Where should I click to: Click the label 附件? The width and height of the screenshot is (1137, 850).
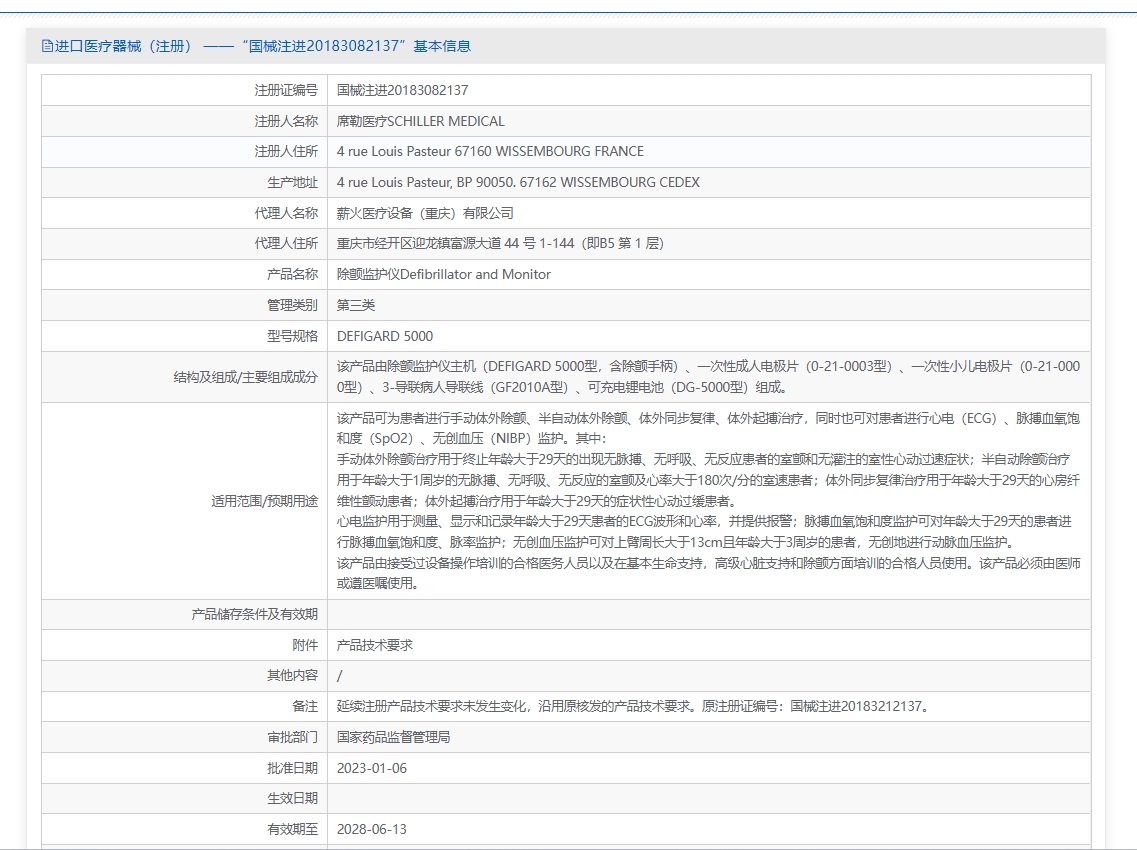pos(305,645)
